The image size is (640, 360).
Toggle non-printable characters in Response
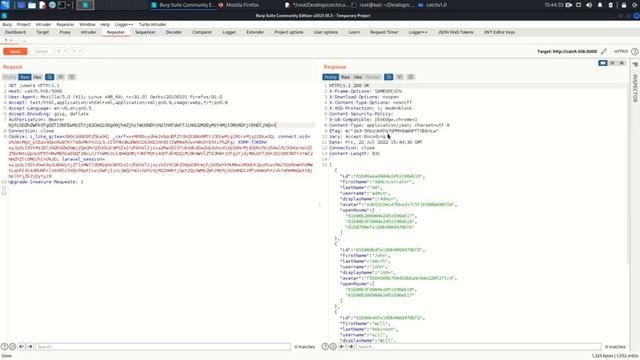(x=400, y=77)
